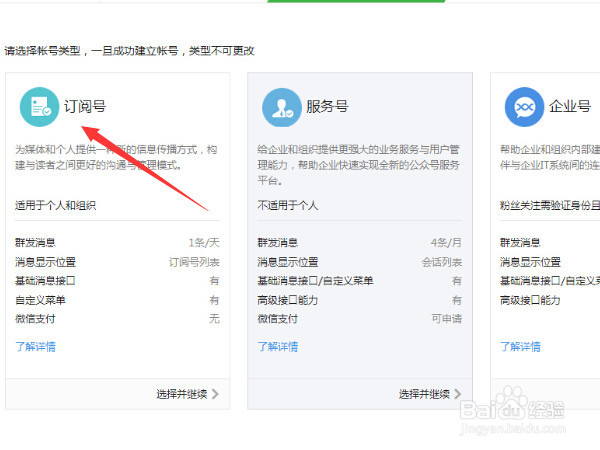Click 微信支付 label in 服务号 card
The height and width of the screenshot is (450, 600).
[277, 319]
